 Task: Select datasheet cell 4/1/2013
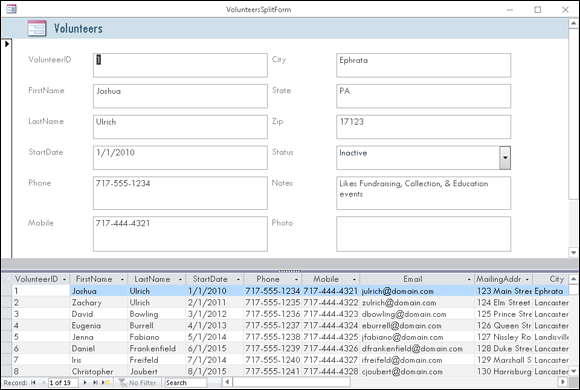coord(215,326)
